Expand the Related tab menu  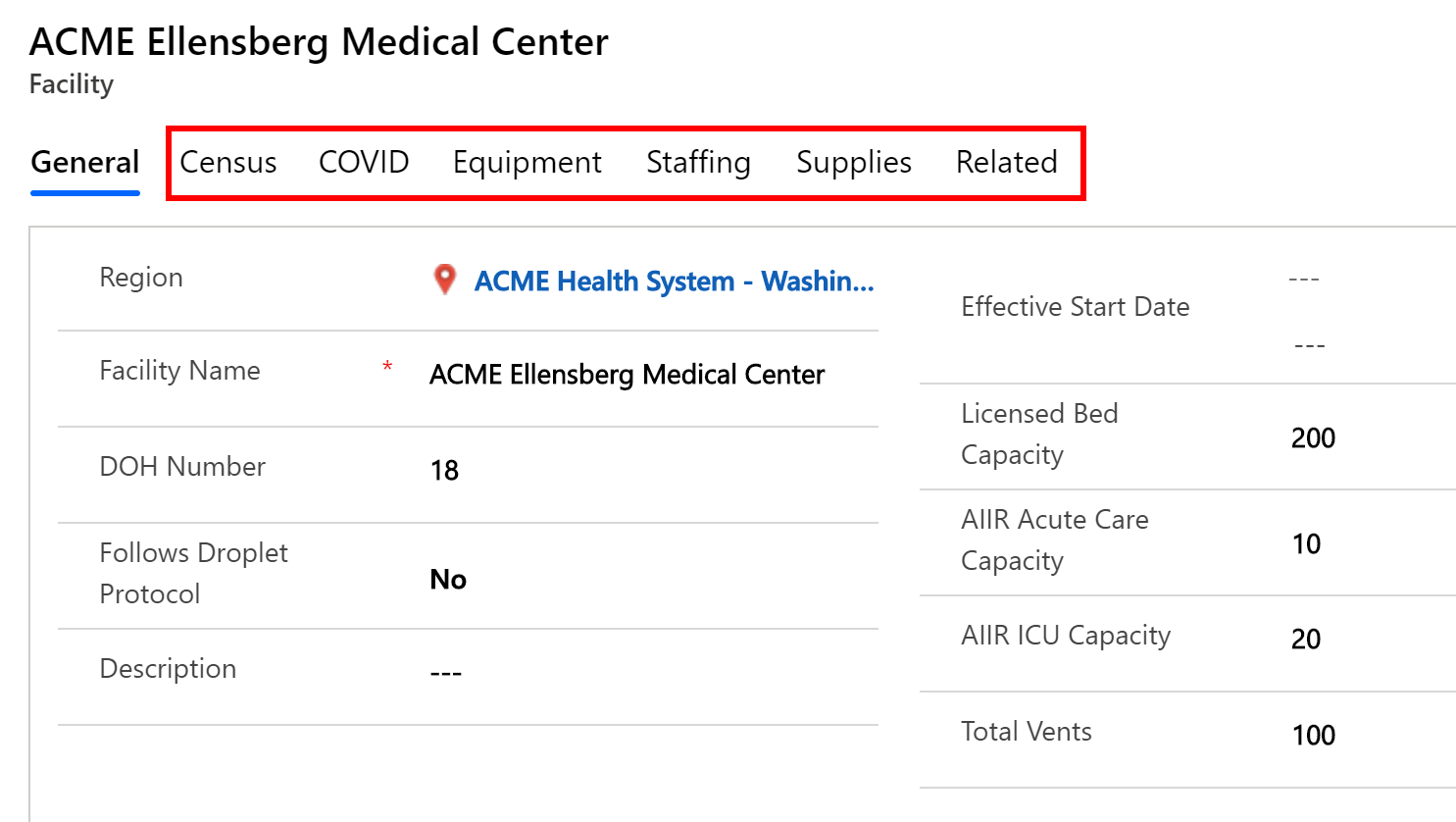pyautogui.click(x=1007, y=162)
